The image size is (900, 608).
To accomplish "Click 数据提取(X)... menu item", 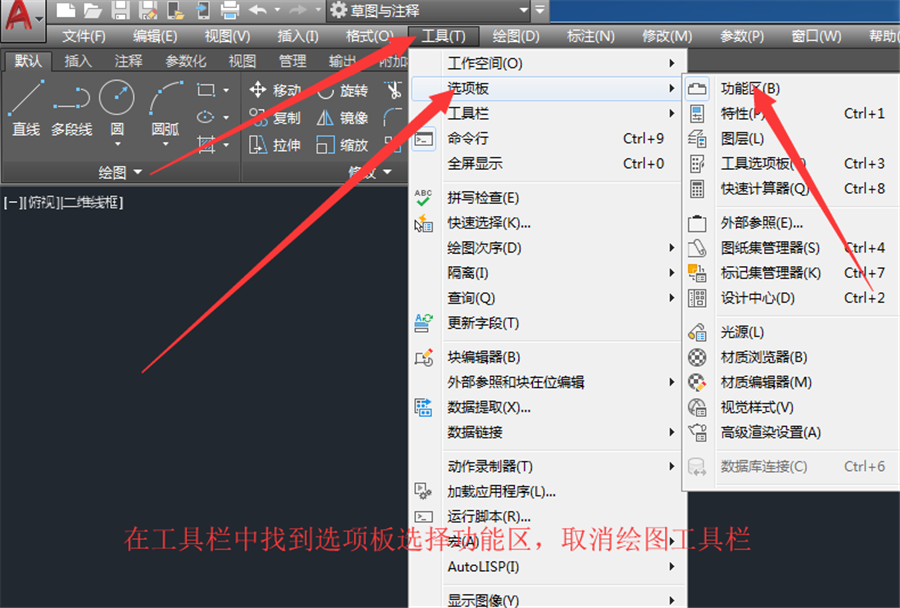I will [x=548, y=408].
